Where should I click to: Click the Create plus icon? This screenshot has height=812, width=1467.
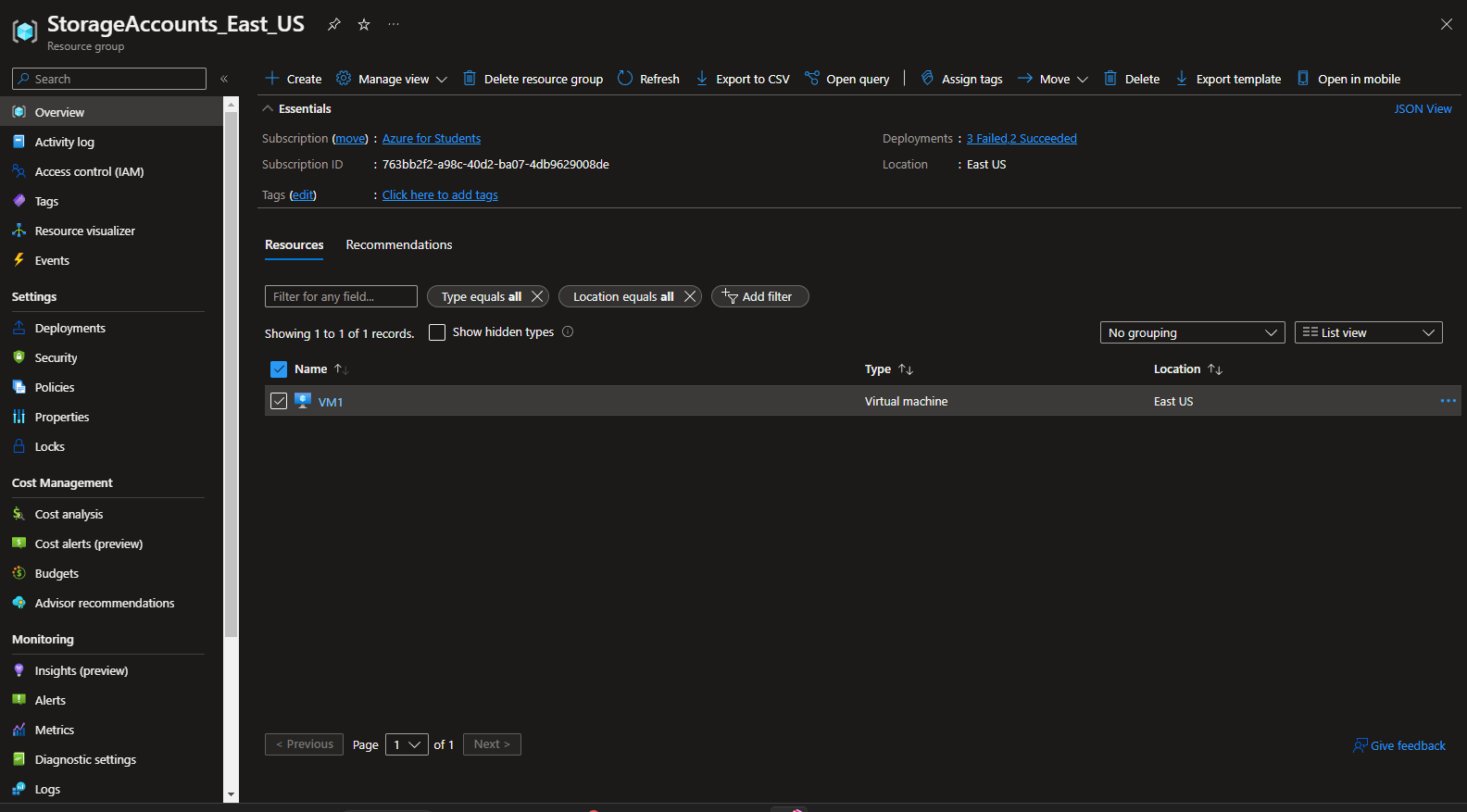click(272, 79)
